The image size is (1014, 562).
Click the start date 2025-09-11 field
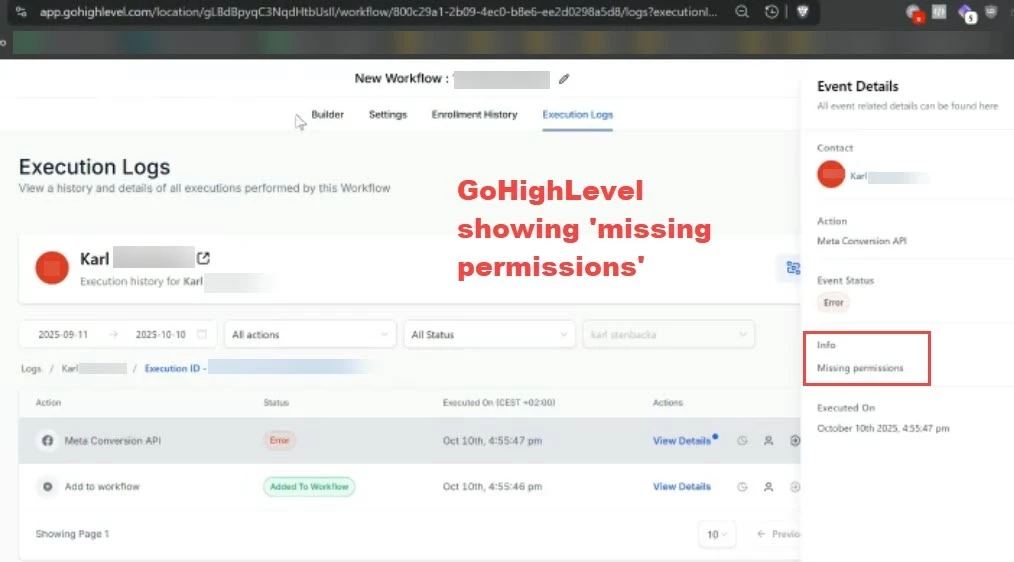click(x=63, y=334)
